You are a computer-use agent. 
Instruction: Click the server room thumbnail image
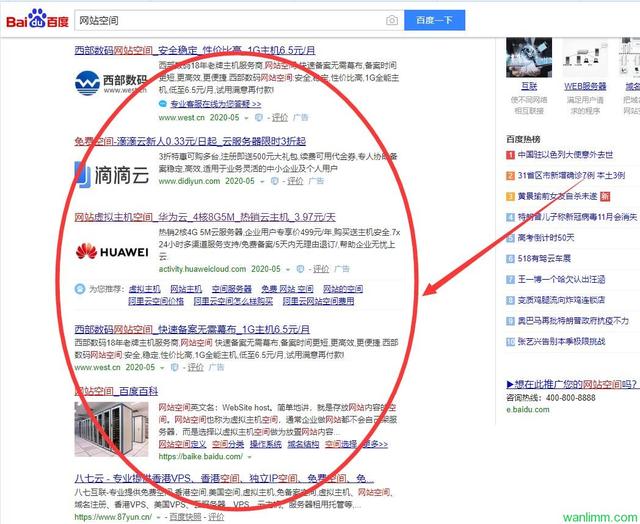point(111,429)
